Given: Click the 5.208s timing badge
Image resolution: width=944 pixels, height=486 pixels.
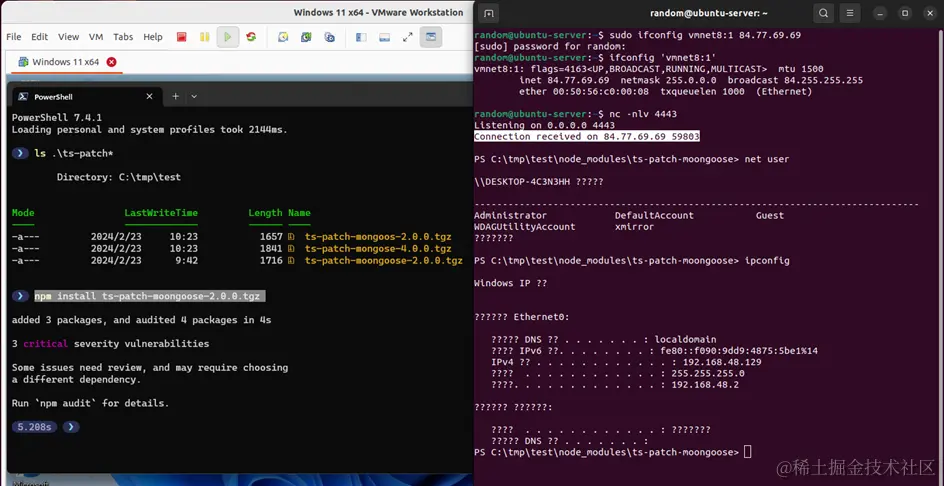Looking at the screenshot, I should (34, 427).
